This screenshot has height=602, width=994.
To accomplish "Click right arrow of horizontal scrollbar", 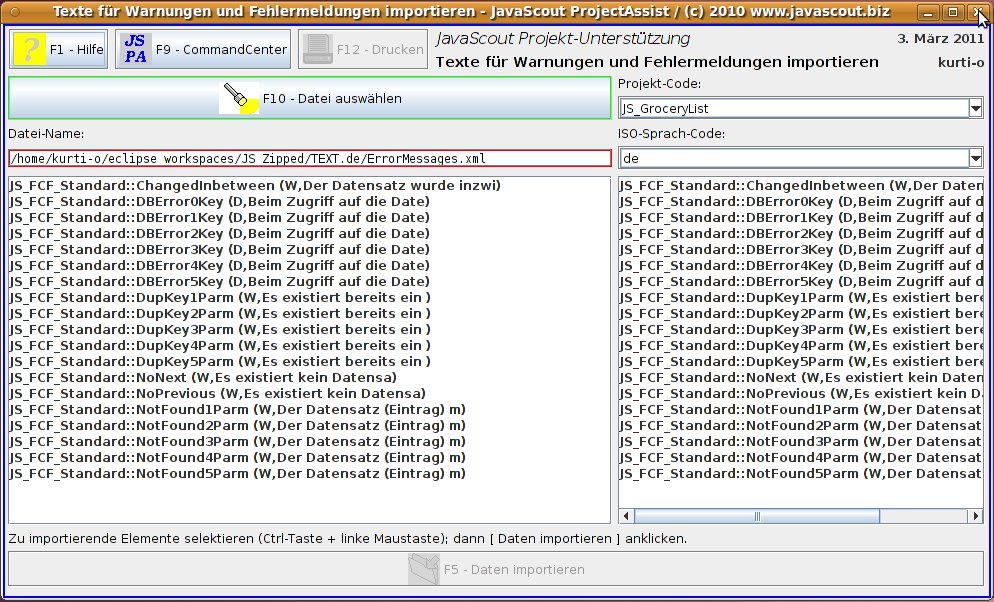I will pyautogui.click(x=975, y=516).
